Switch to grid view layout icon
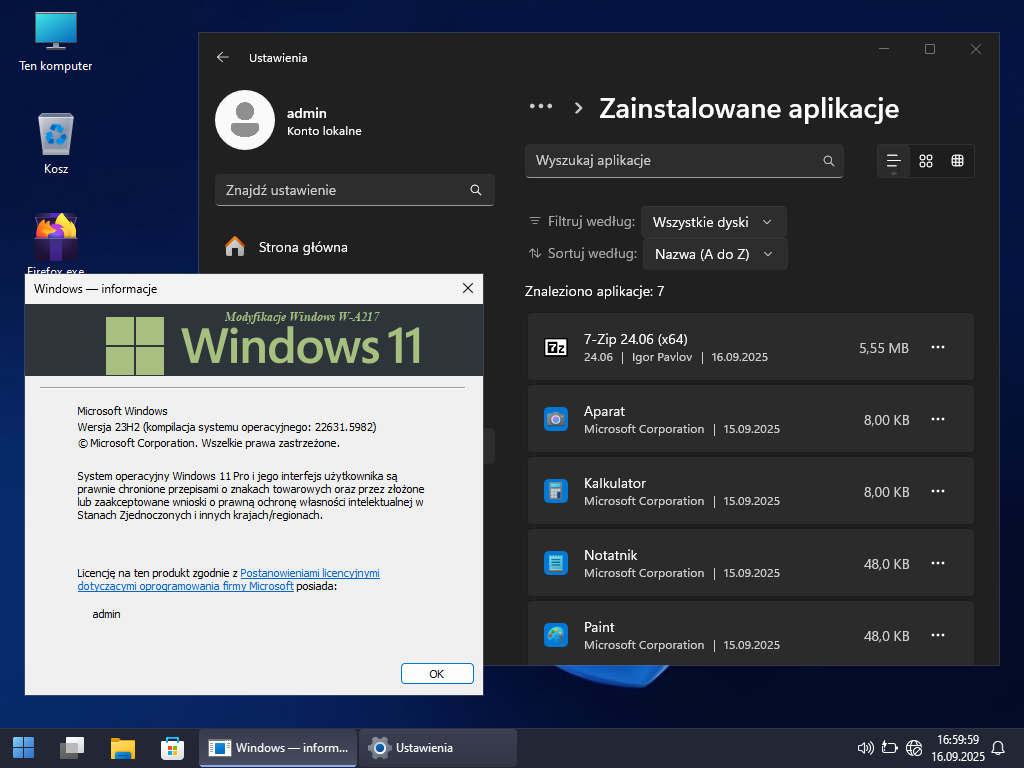 pyautogui.click(x=926, y=161)
